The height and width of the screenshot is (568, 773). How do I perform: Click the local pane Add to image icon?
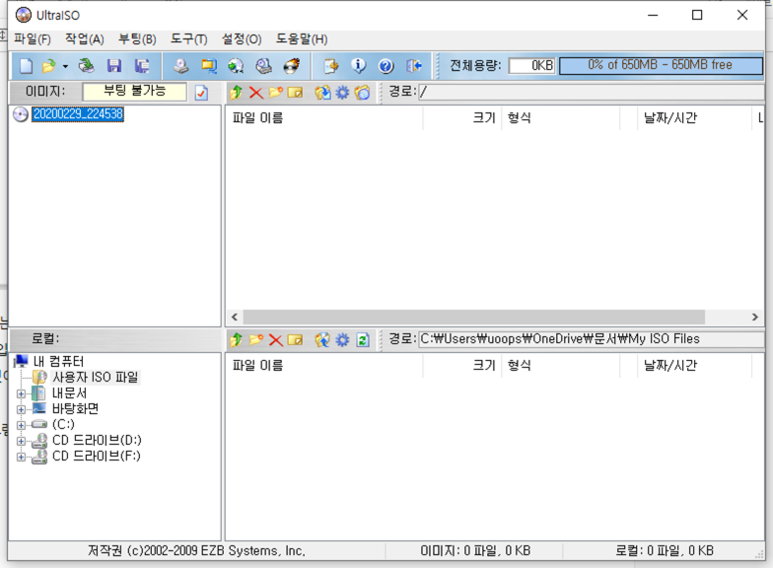322,339
